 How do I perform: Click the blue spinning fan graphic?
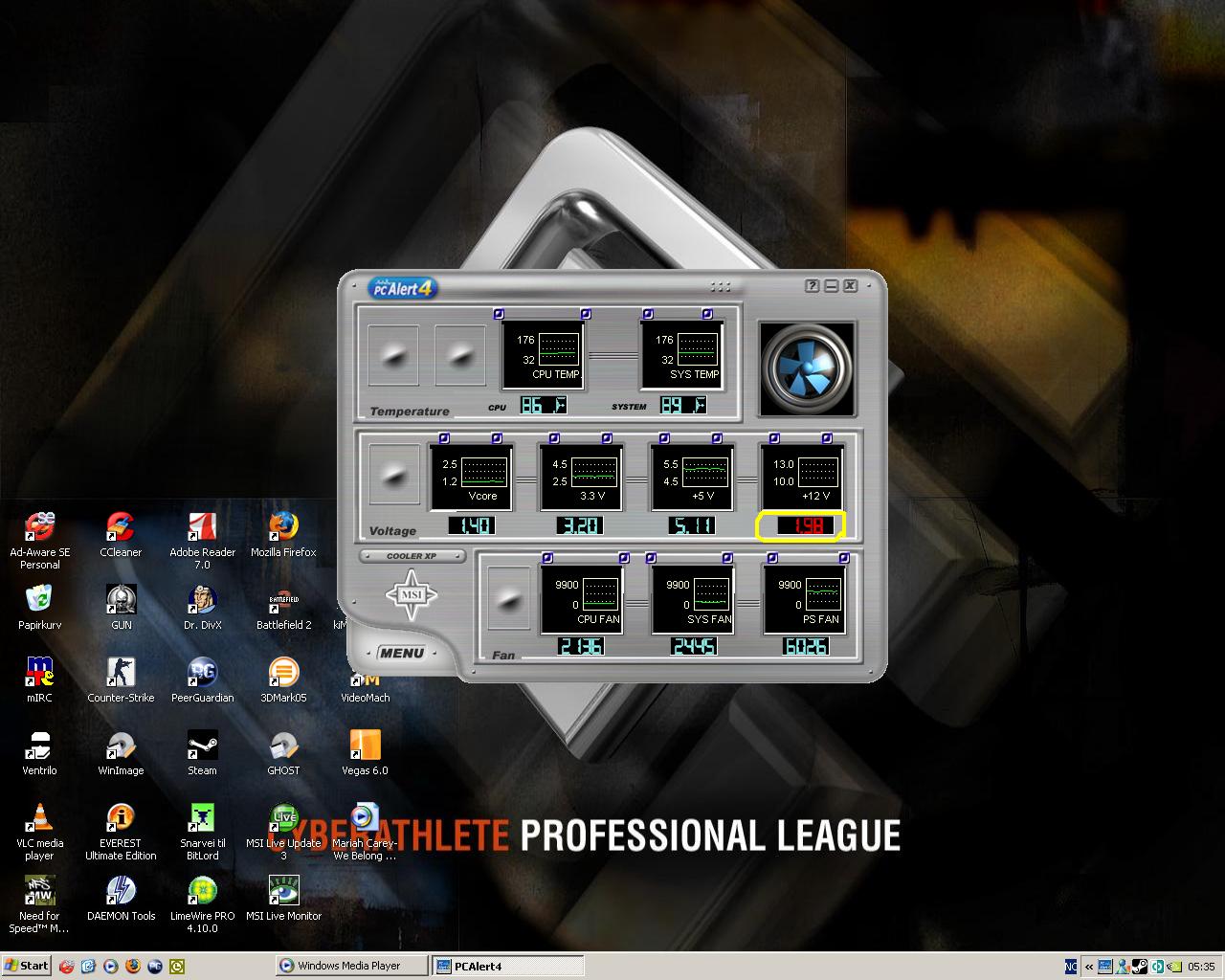point(807,367)
